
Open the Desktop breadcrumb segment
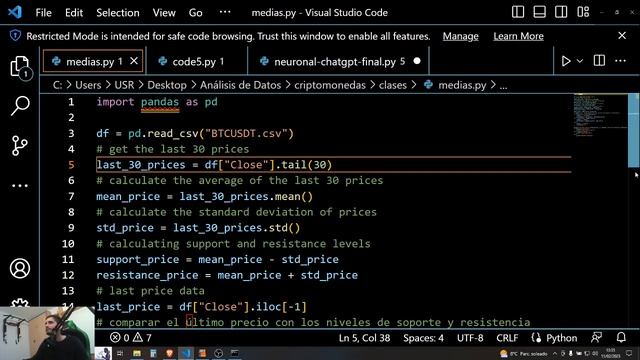pyautogui.click(x=167, y=85)
